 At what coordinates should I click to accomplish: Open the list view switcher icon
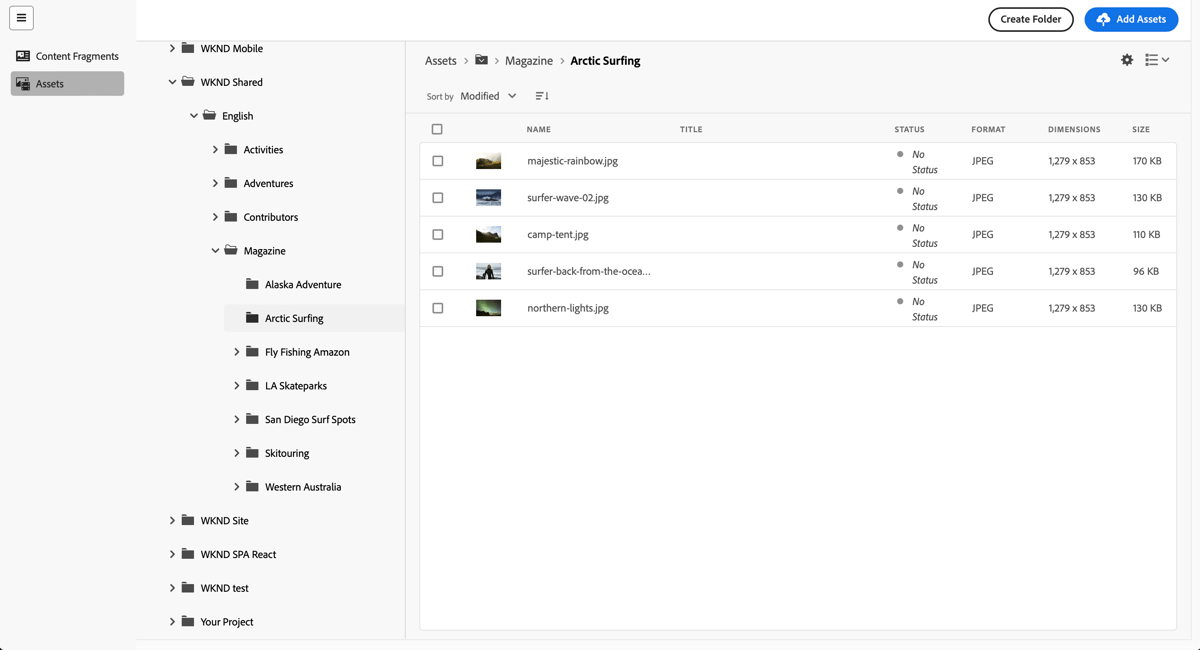pos(1156,60)
